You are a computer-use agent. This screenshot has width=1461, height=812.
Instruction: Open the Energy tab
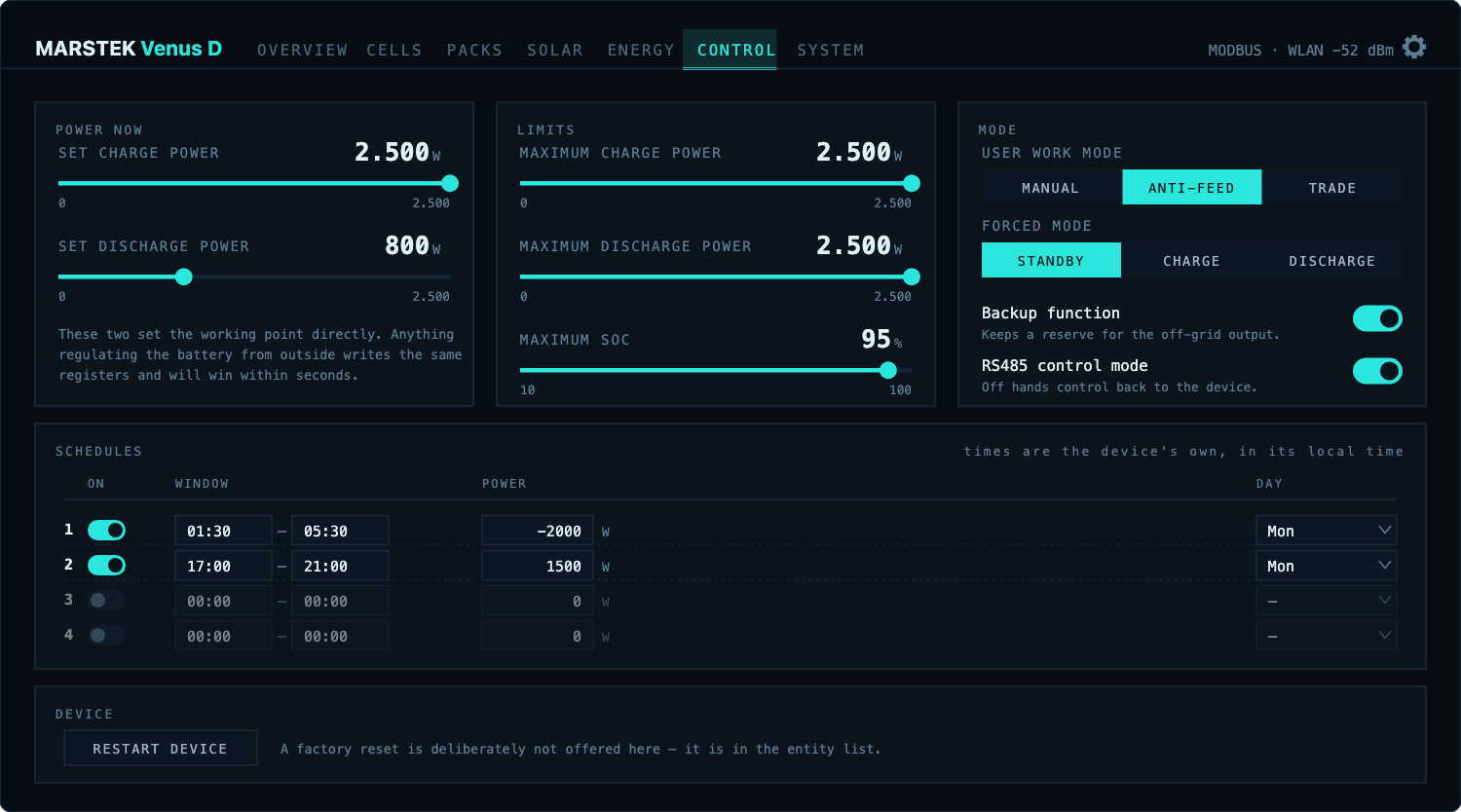pyautogui.click(x=641, y=50)
